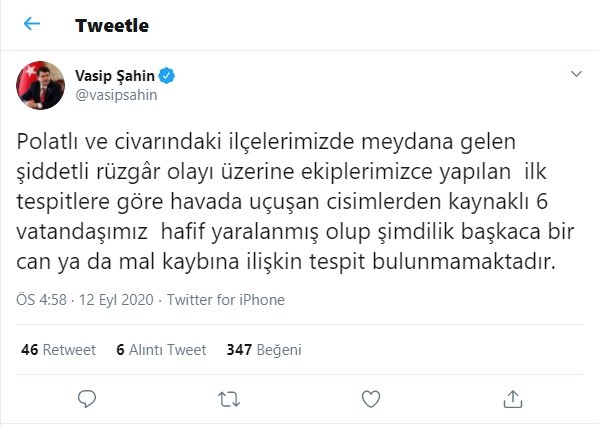Viewport: 599px width, 426px height.
Task: View the 46 Retweet list
Action: [x=58, y=350]
